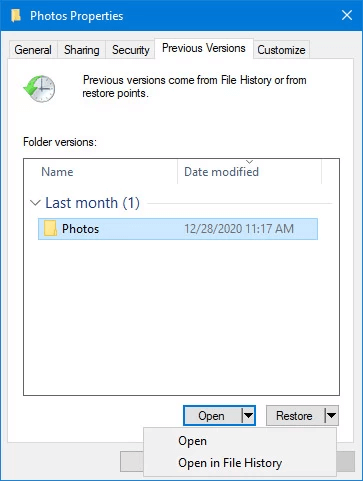Select the Previous Versions tab
Viewport: 363px width, 481px height.
tap(204, 48)
